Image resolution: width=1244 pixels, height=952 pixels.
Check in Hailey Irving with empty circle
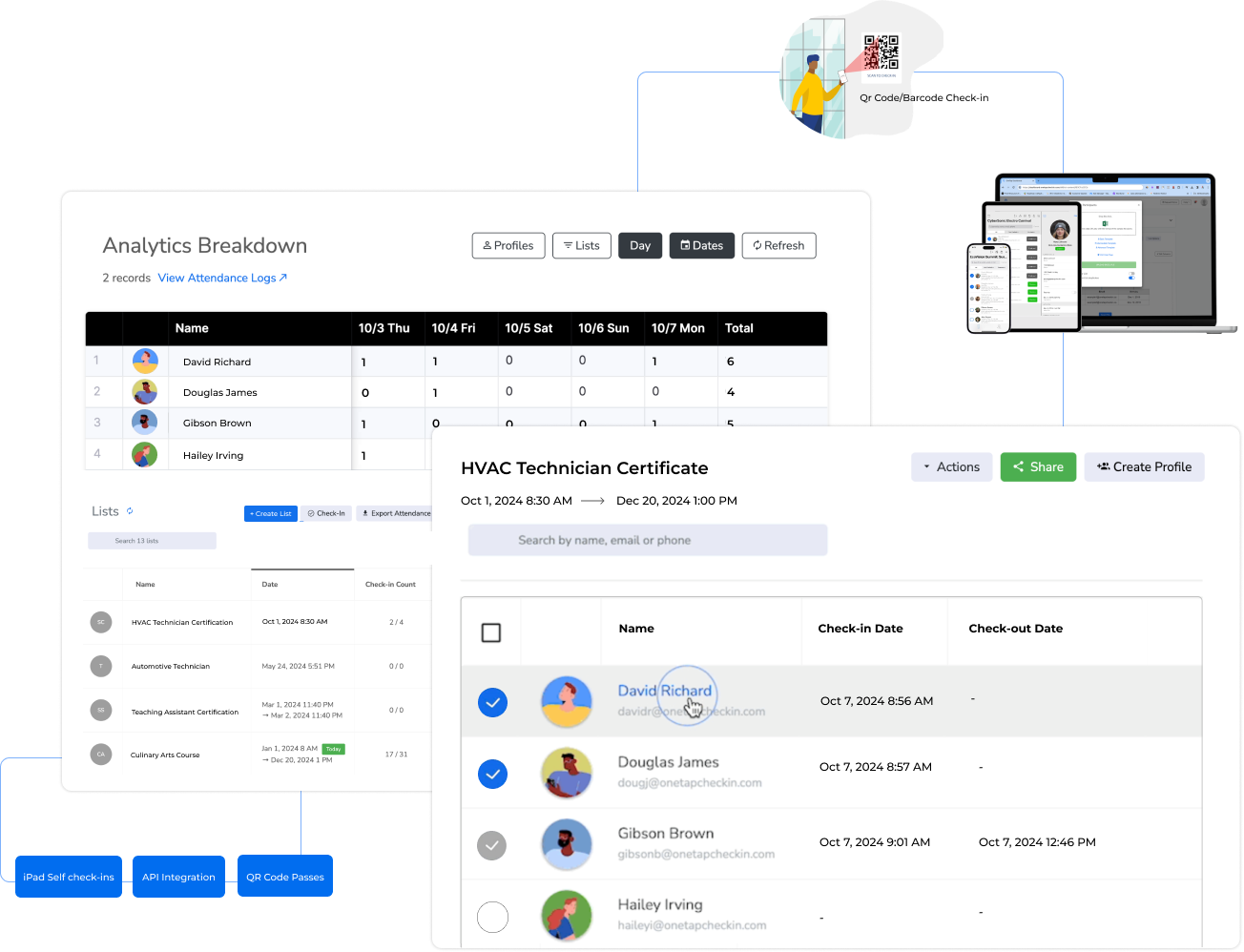point(492,917)
